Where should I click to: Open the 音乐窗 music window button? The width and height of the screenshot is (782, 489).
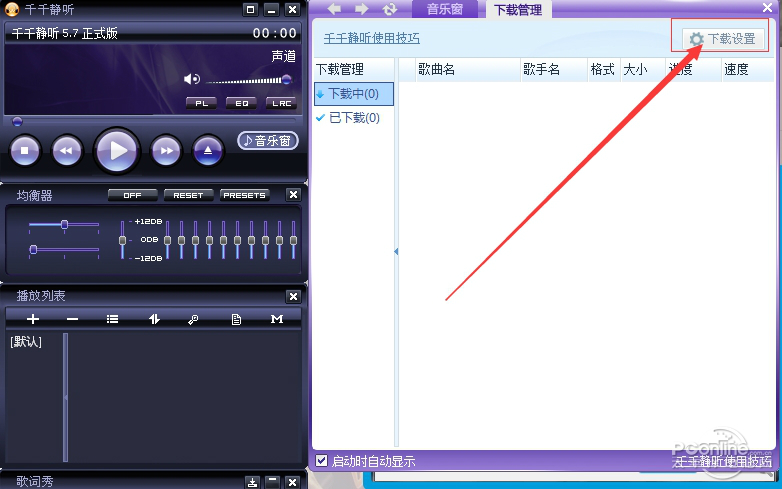pos(268,141)
